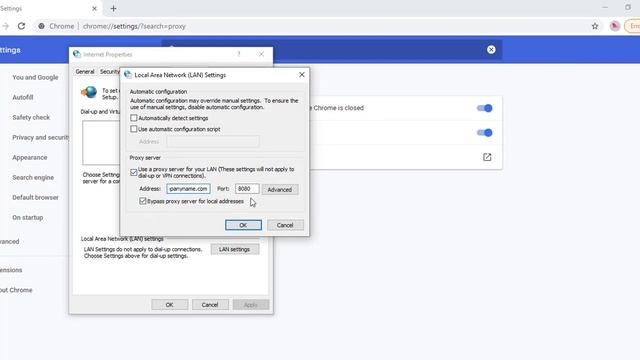Reload the page with the refresh icon
This screenshot has height=360, width=640.
click(21, 26)
